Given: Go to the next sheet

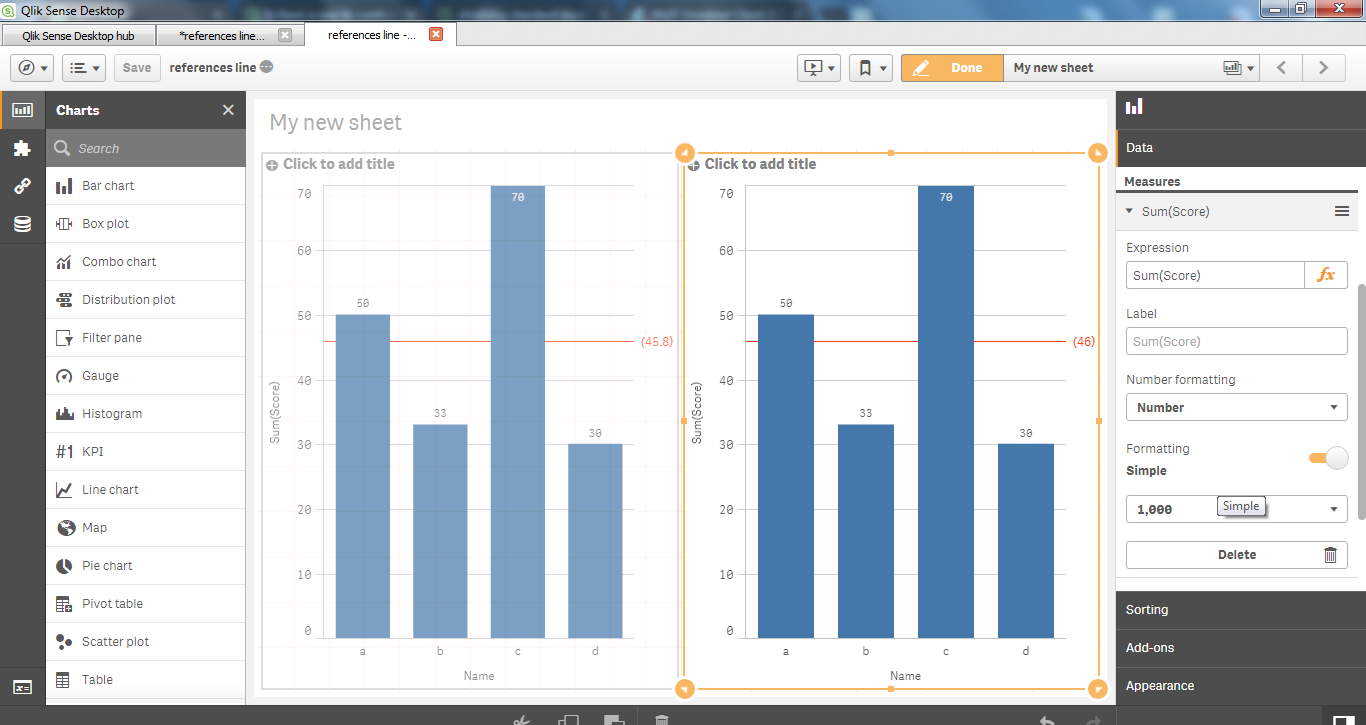Looking at the screenshot, I should pos(1323,68).
